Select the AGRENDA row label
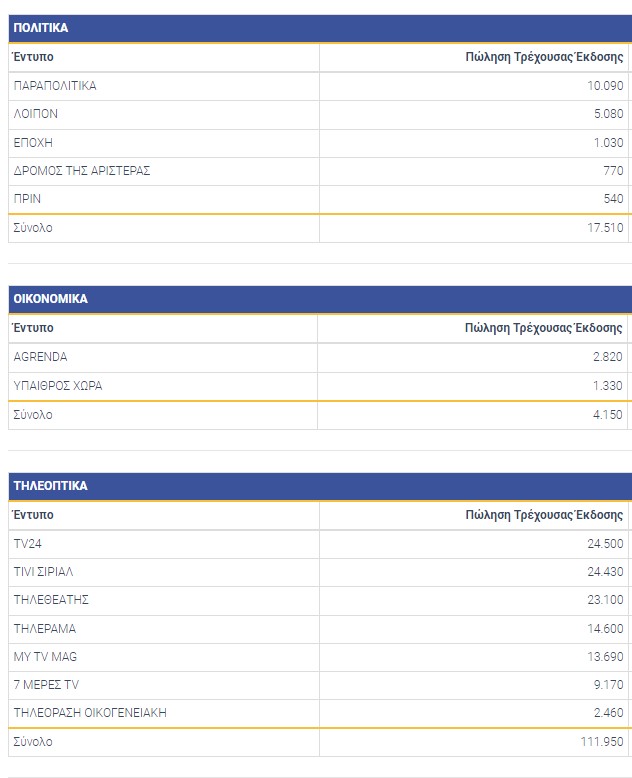This screenshot has width=632, height=778. [x=41, y=357]
